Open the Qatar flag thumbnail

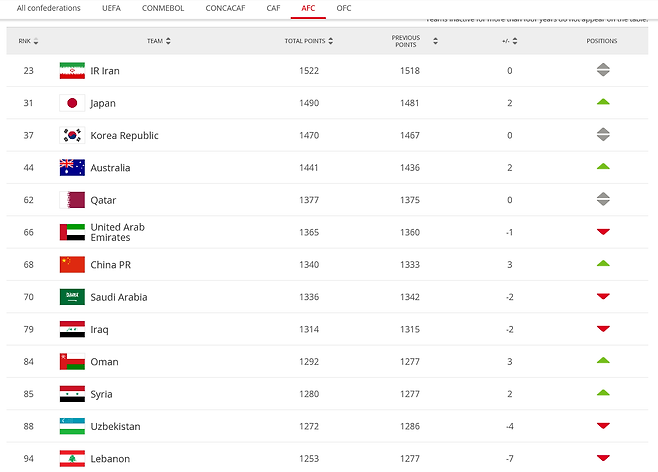tap(72, 200)
